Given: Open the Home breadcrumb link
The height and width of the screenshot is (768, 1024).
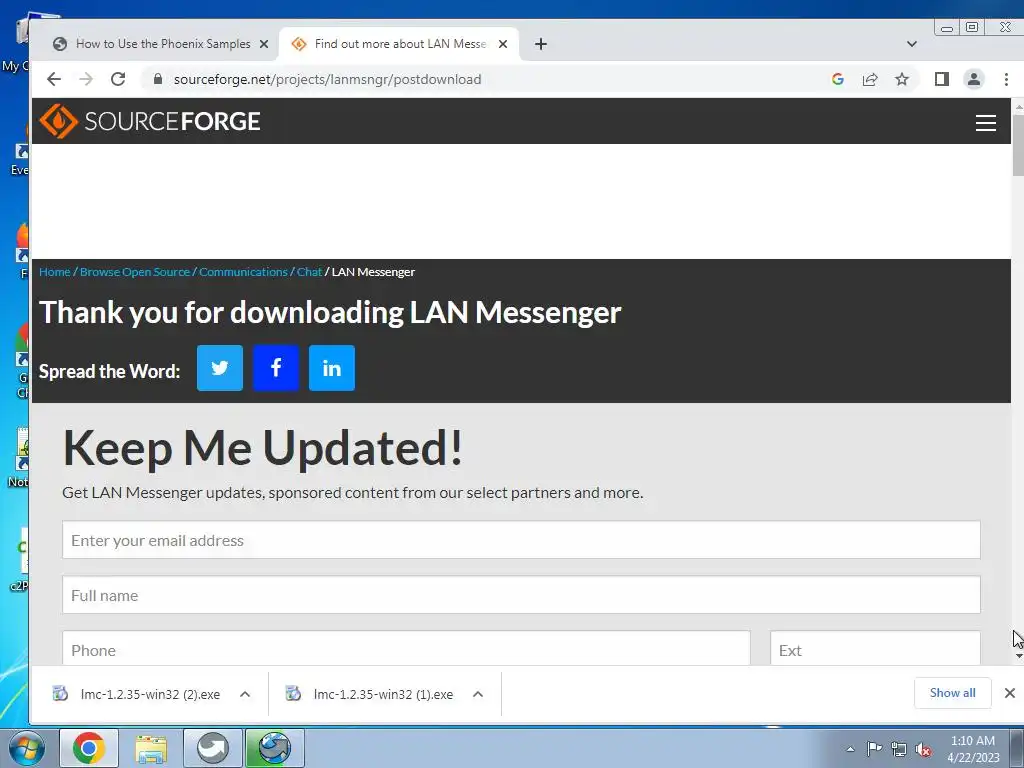Looking at the screenshot, I should 55,272.
